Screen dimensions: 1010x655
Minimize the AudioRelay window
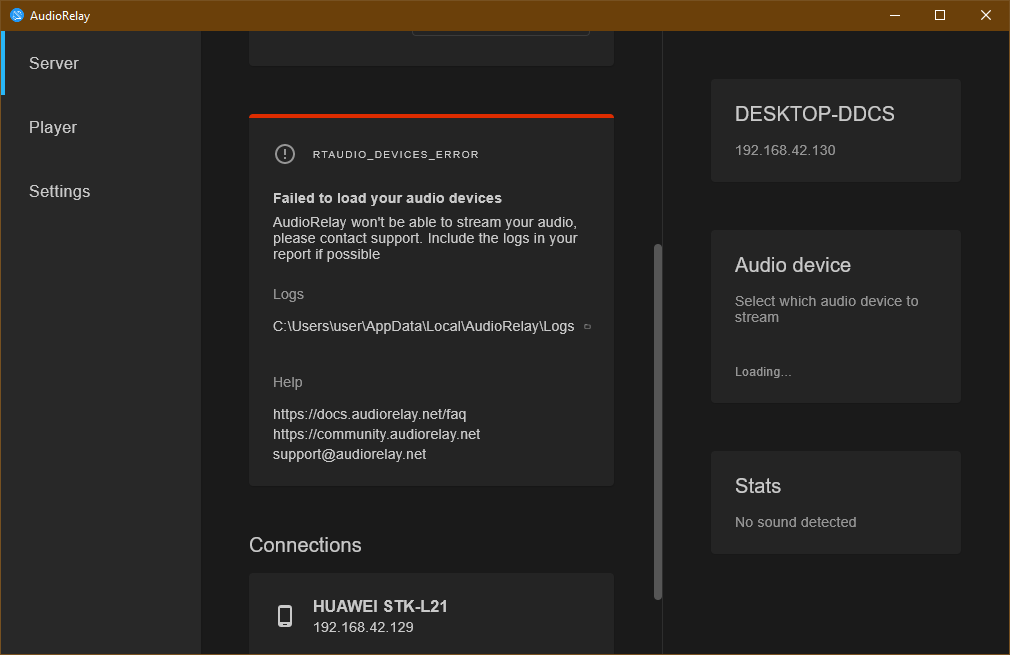(895, 15)
